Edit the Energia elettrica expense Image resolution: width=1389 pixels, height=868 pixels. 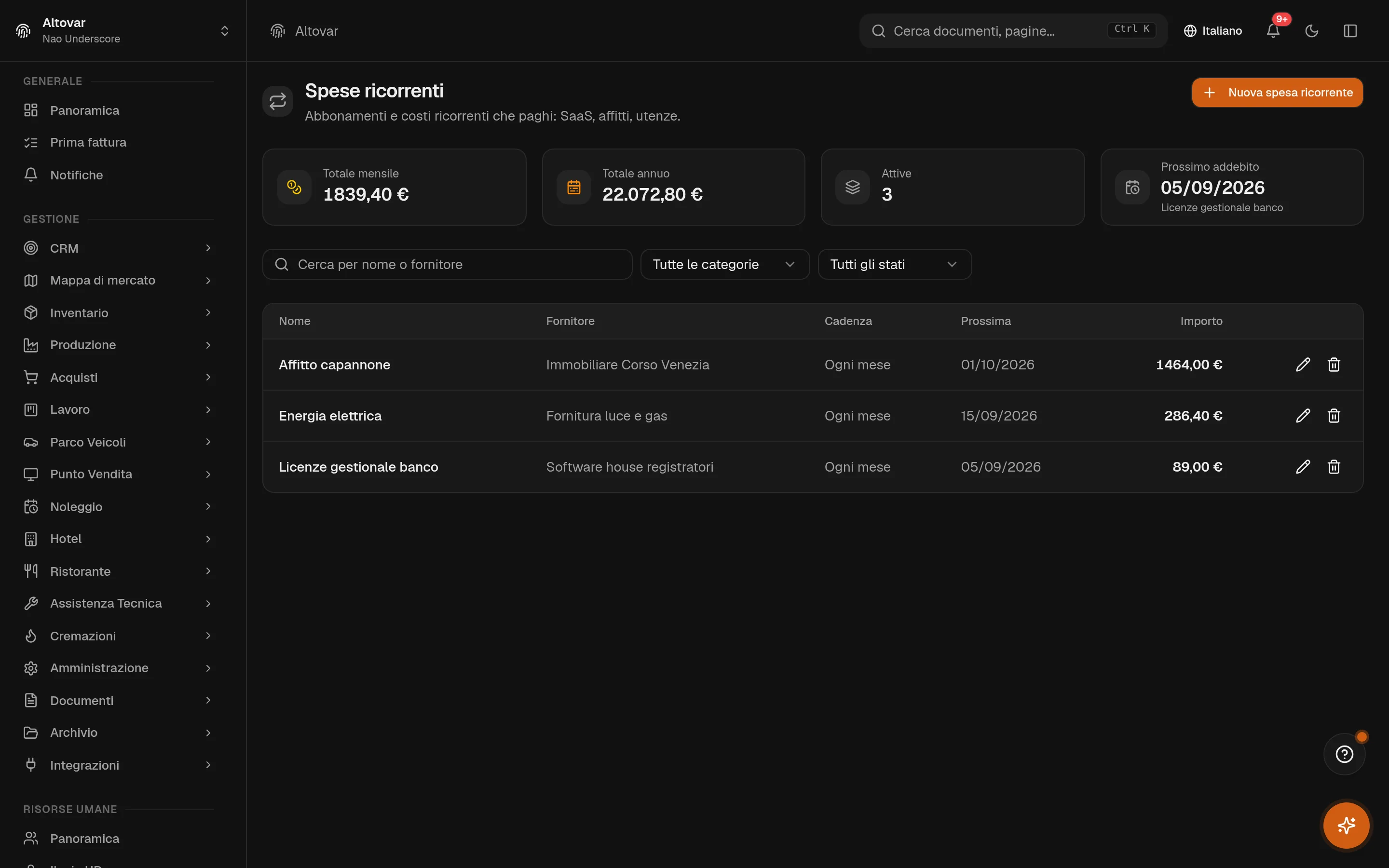1303,416
